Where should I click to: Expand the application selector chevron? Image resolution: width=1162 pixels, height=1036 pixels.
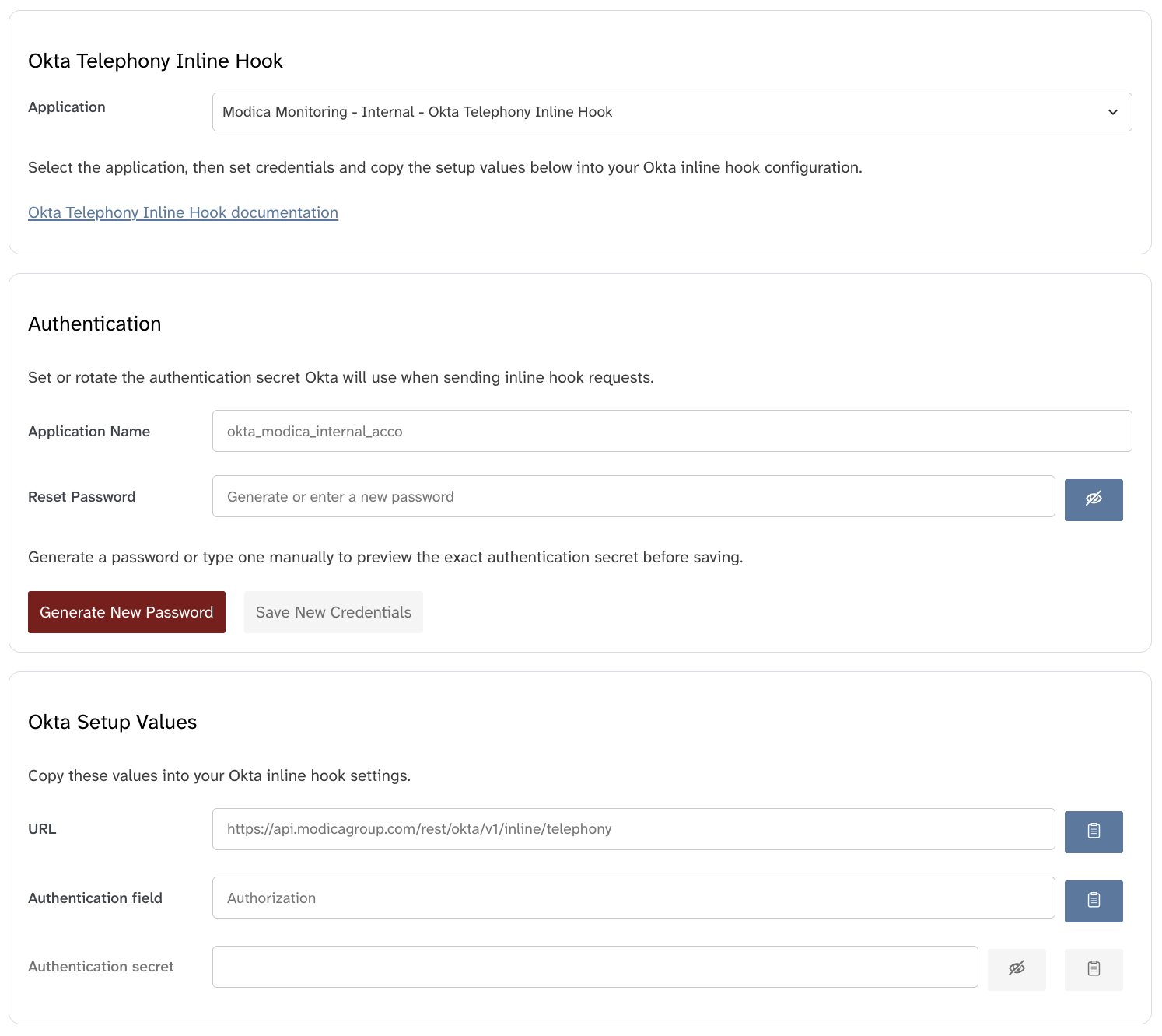pyautogui.click(x=1112, y=111)
